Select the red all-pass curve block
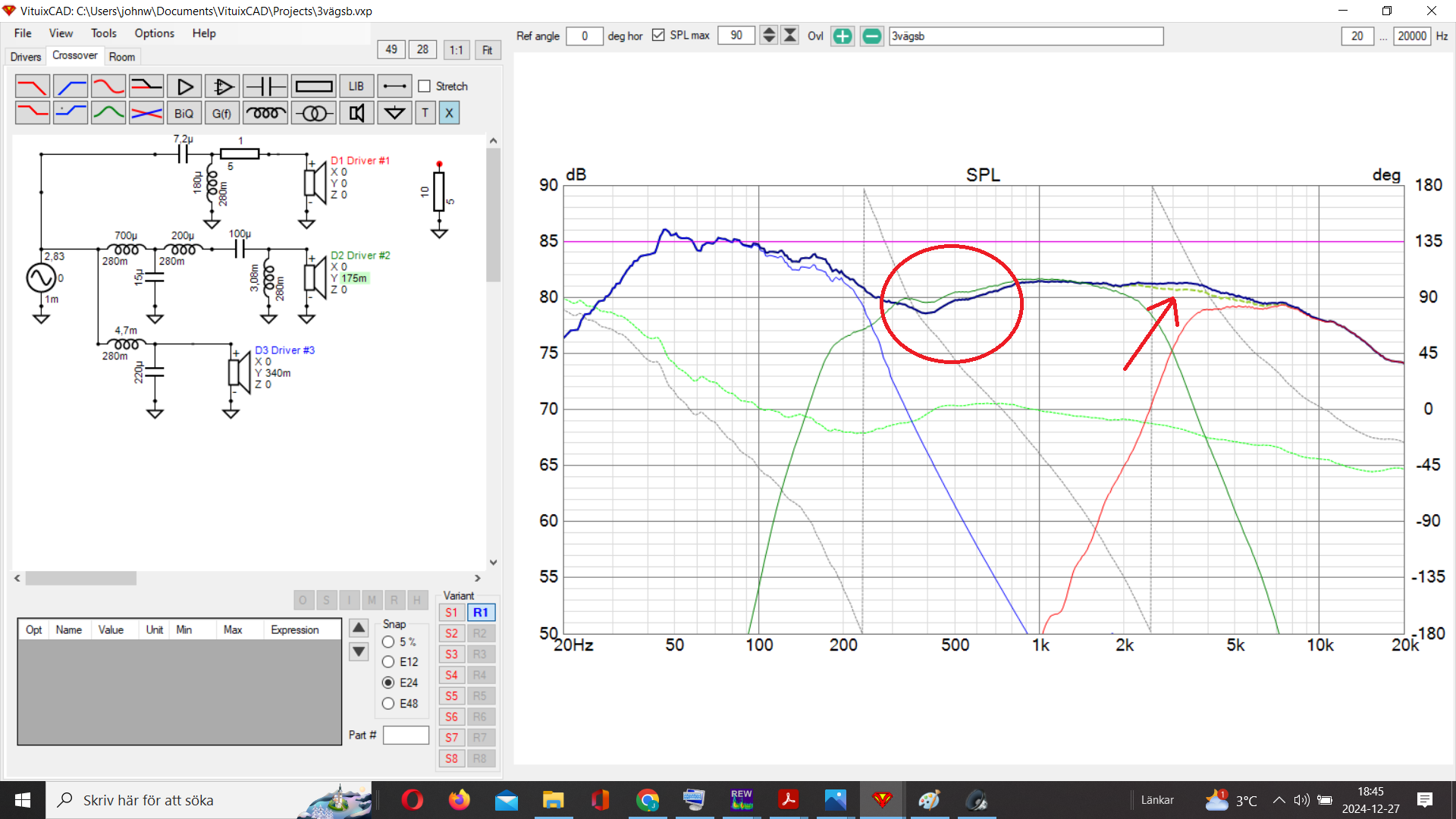1456x819 pixels. [108, 86]
